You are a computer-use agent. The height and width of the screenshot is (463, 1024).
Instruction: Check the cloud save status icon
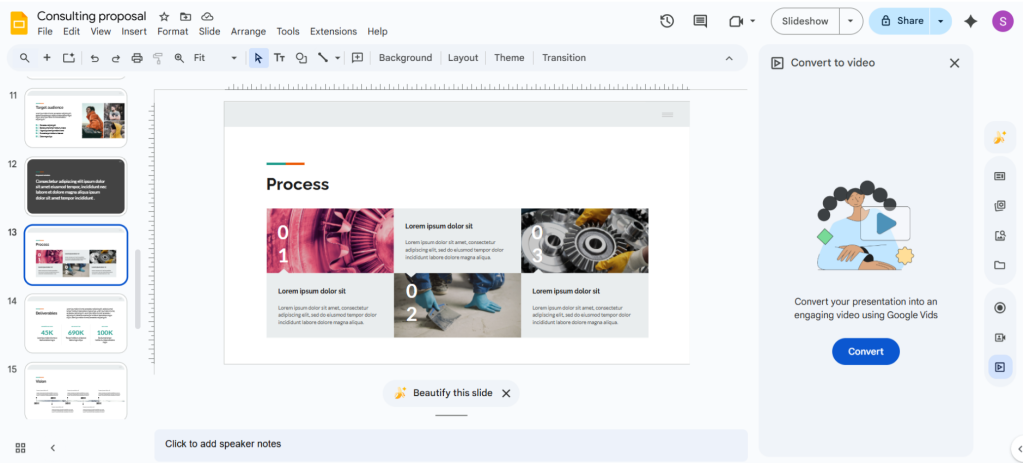[x=207, y=16]
